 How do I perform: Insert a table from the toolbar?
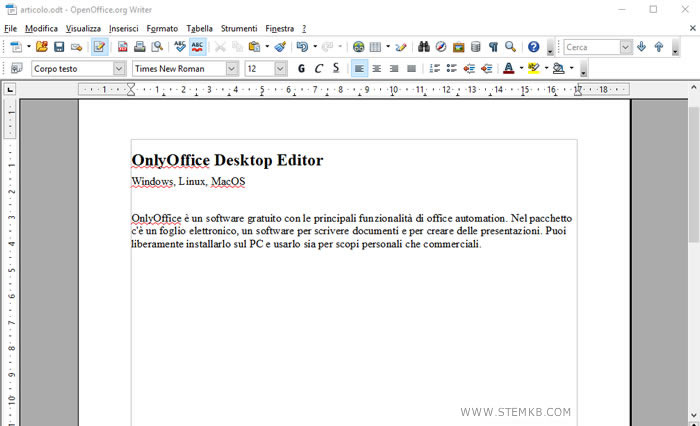pos(375,47)
